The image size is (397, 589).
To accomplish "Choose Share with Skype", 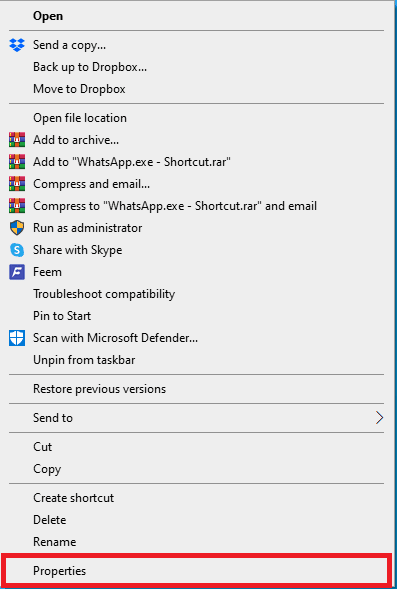I will click(196, 250).
